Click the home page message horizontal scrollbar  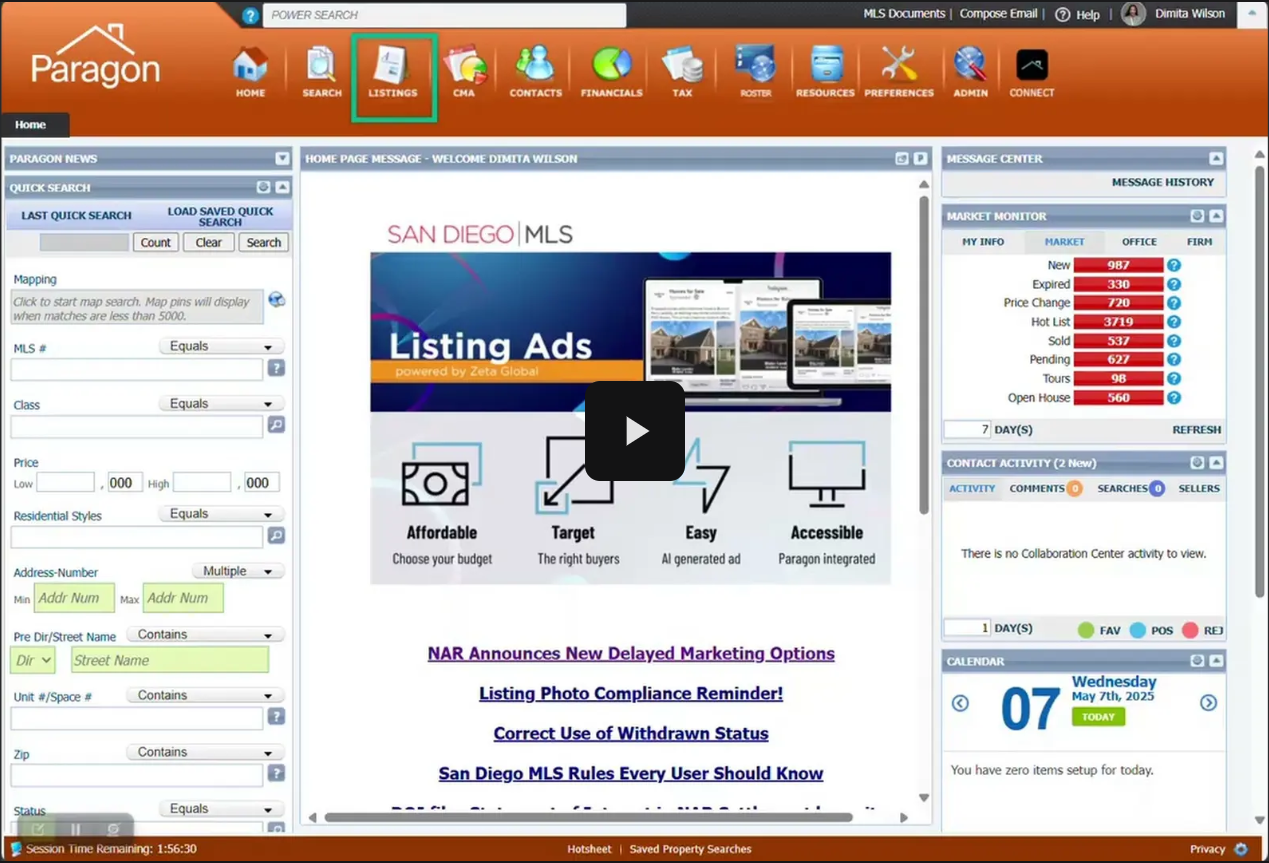[588, 817]
